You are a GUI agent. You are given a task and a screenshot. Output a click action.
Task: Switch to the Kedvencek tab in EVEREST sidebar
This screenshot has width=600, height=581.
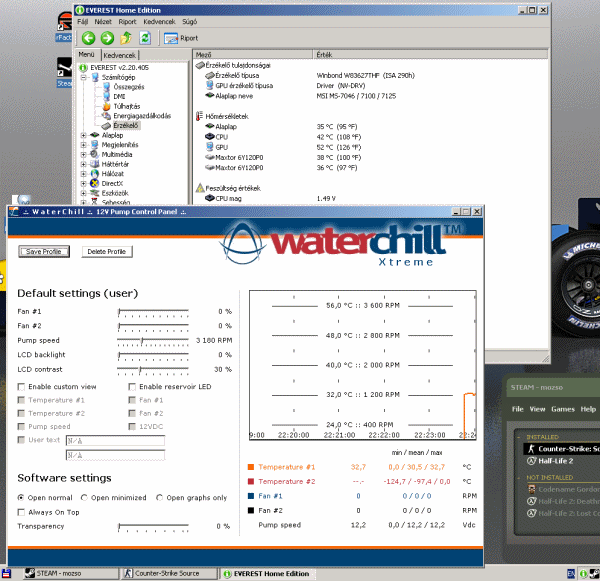[120, 55]
